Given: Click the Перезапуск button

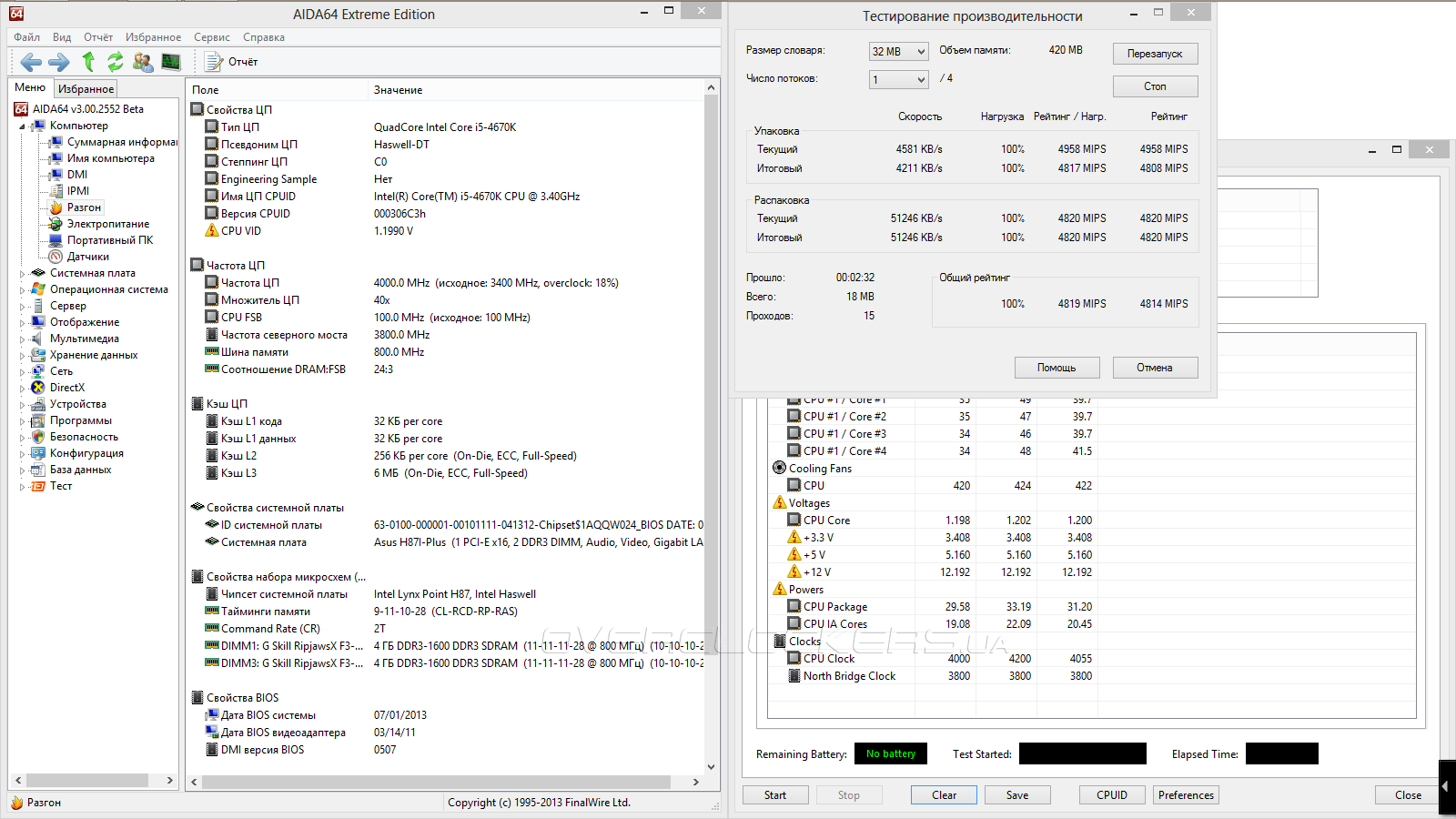Looking at the screenshot, I should [x=1155, y=54].
